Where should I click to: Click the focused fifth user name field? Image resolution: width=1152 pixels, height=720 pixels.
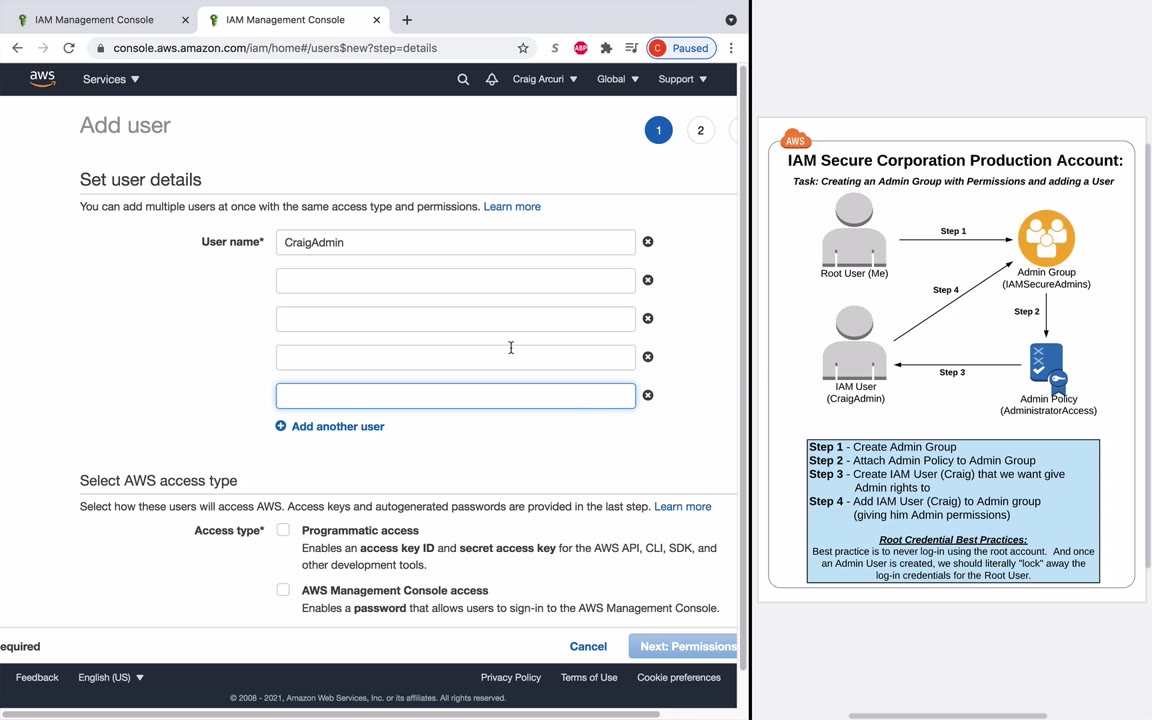pos(456,395)
